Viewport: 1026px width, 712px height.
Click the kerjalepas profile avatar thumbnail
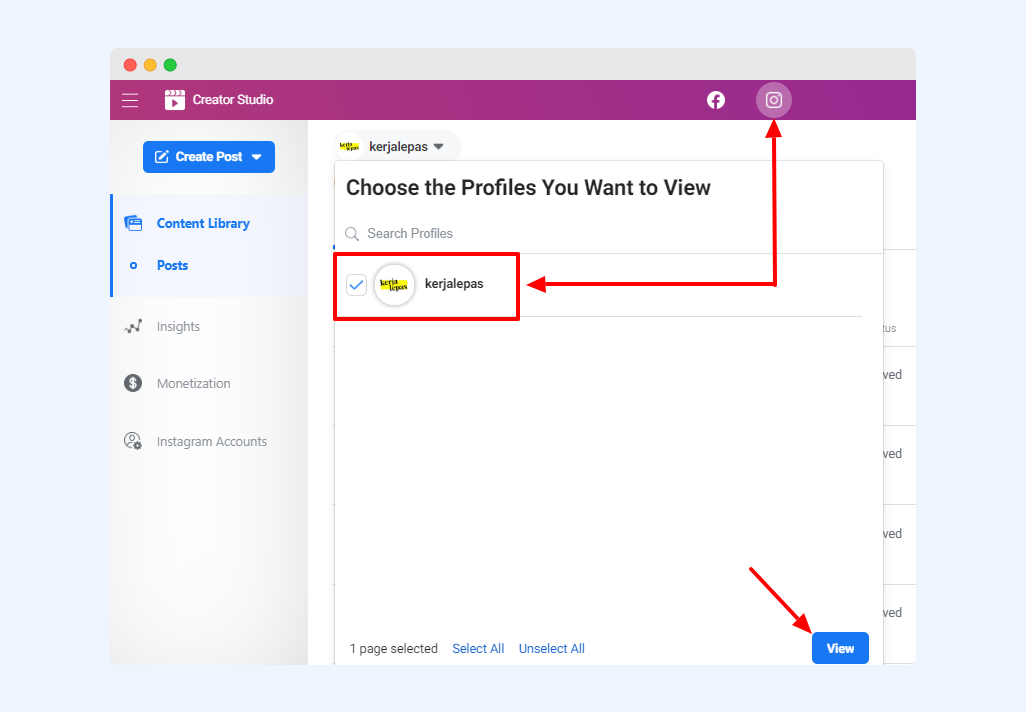[394, 285]
